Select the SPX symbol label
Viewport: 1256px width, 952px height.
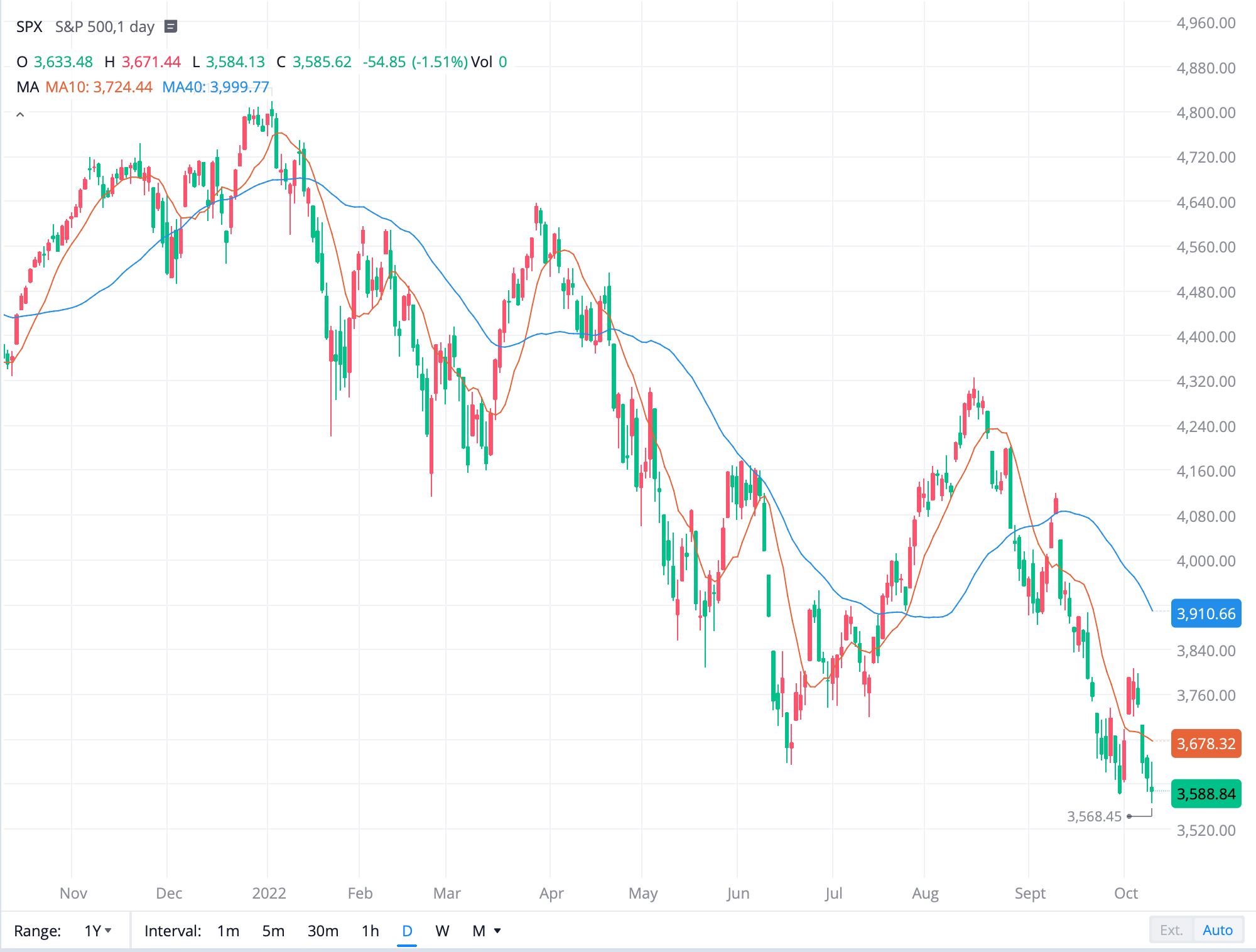tap(29, 27)
